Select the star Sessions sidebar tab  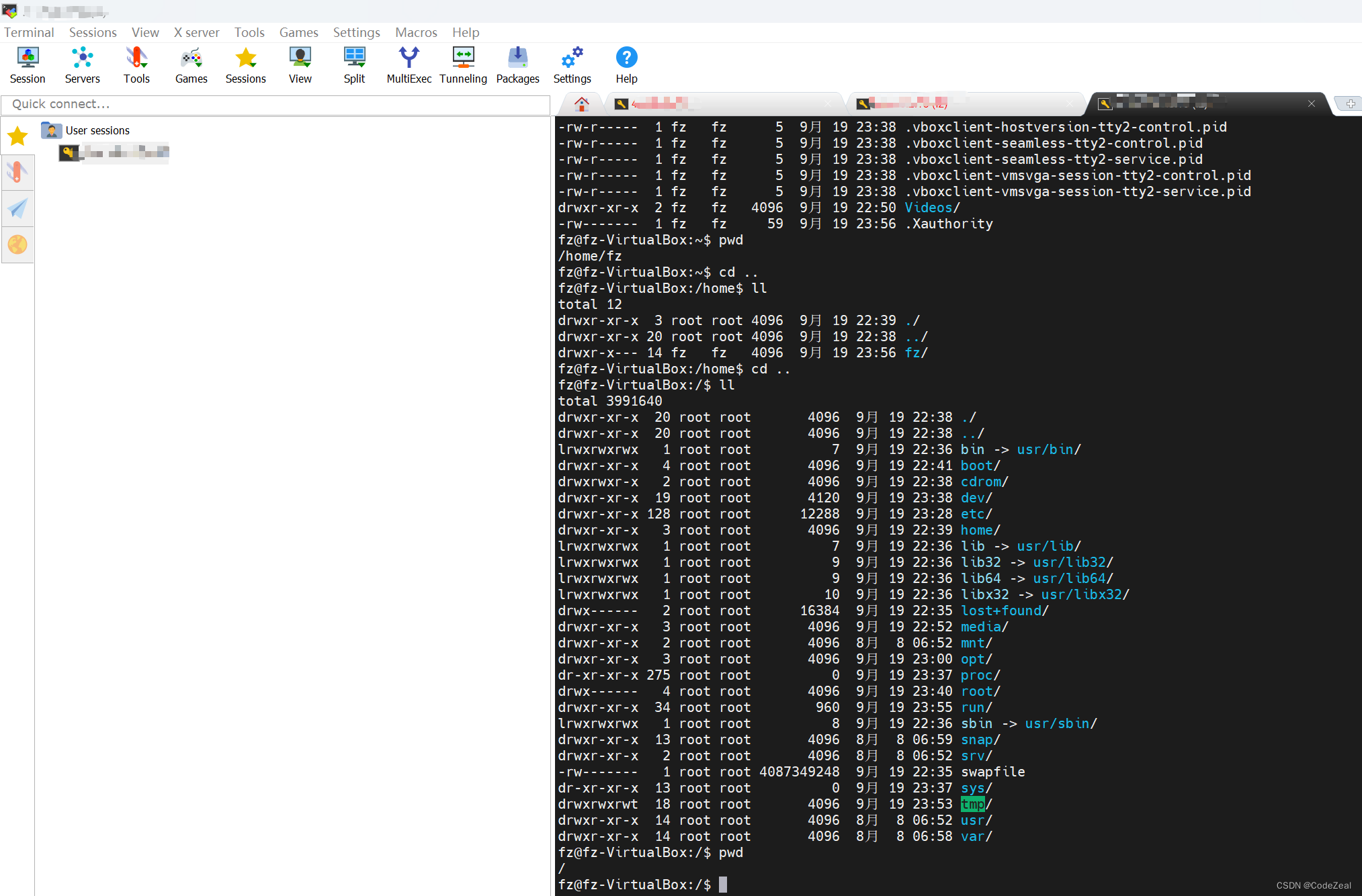(x=17, y=136)
